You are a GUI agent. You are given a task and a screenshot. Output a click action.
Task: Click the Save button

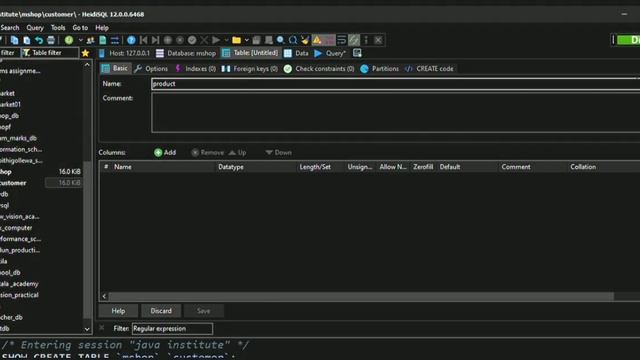coord(203,311)
